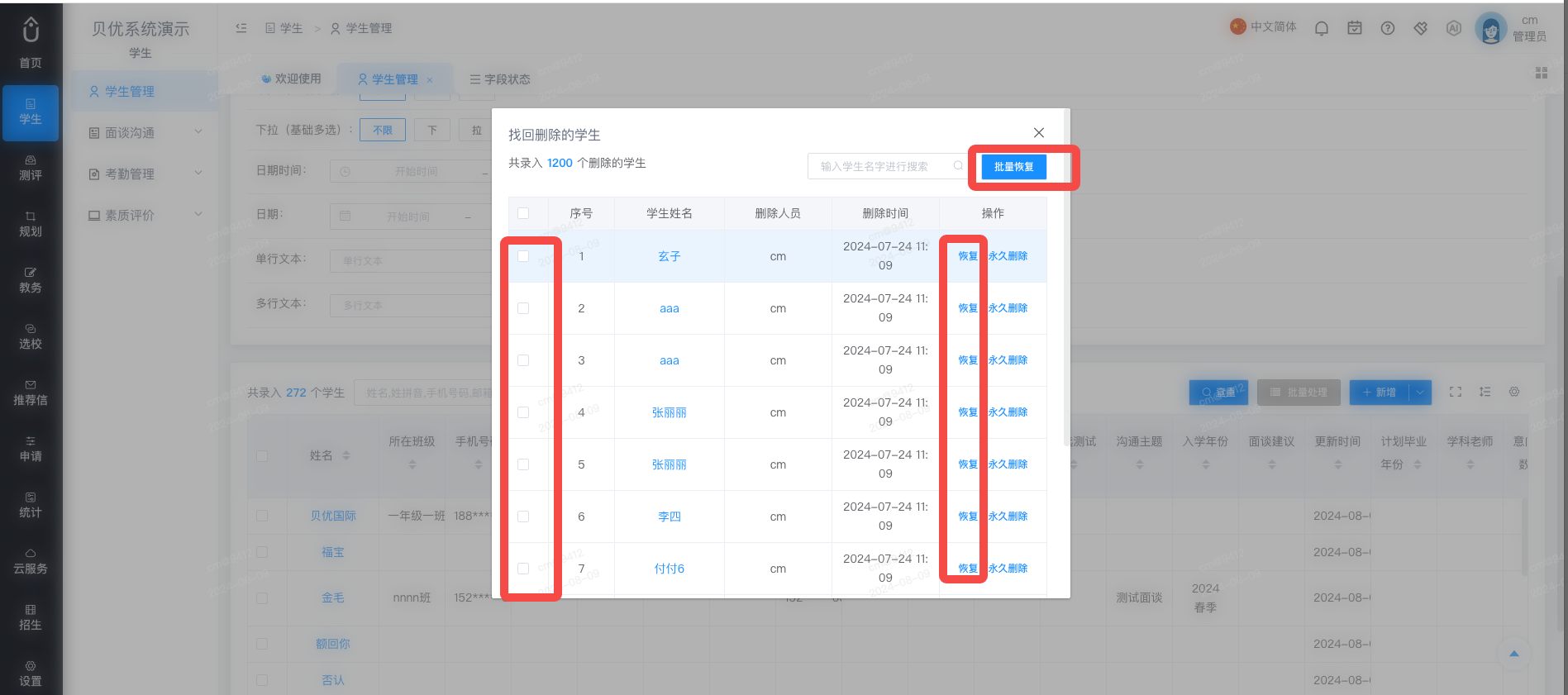Expand the 考勤管理 menu
The image size is (1568, 695).
pyautogui.click(x=145, y=174)
